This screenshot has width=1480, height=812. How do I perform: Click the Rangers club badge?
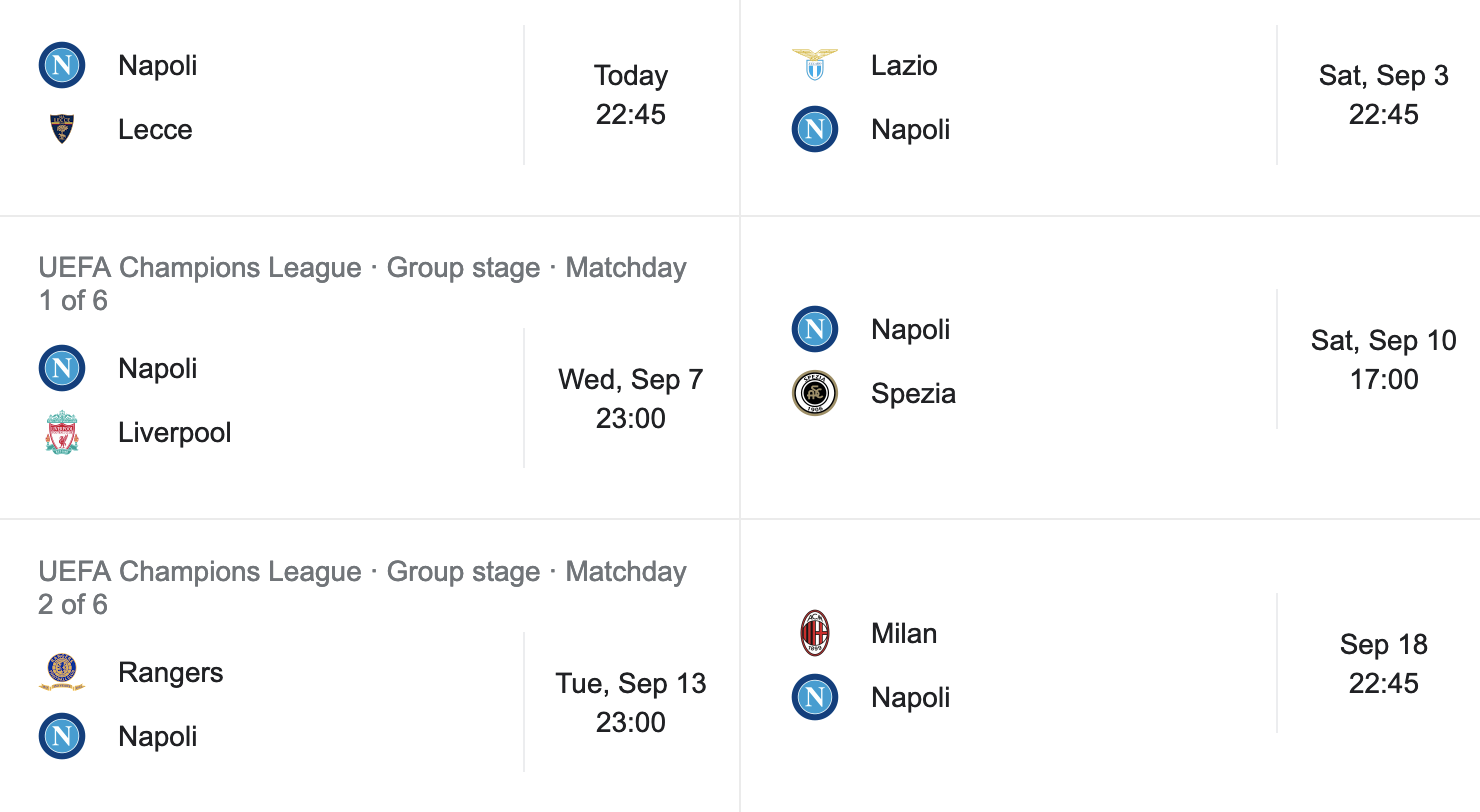(62, 672)
